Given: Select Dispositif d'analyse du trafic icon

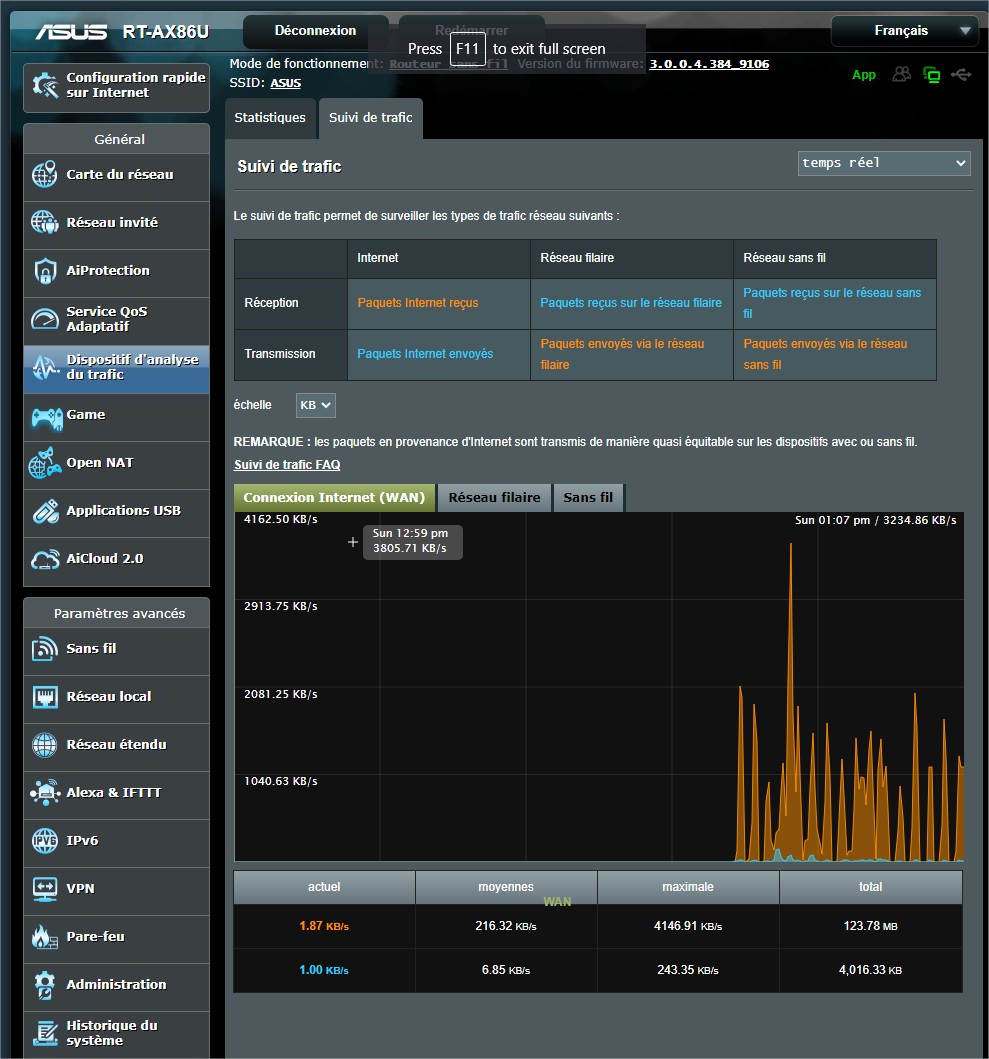Looking at the screenshot, I should [45, 367].
